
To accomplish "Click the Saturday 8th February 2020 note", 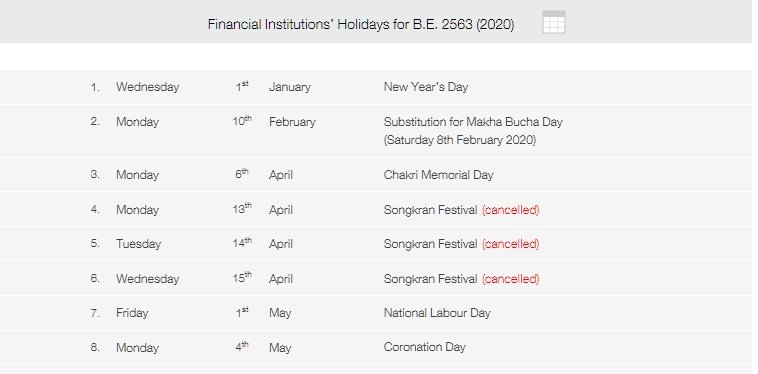I will click(x=460, y=140).
